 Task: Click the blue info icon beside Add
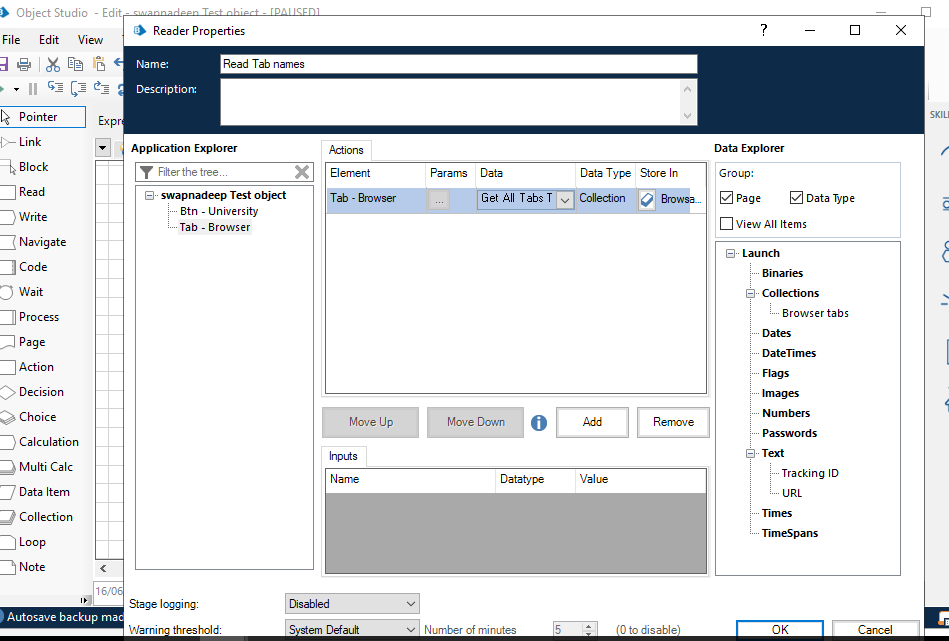point(539,423)
